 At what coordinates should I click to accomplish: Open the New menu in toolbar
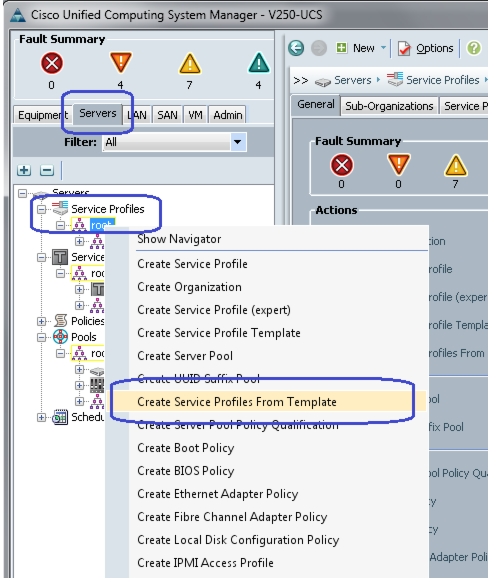356,48
